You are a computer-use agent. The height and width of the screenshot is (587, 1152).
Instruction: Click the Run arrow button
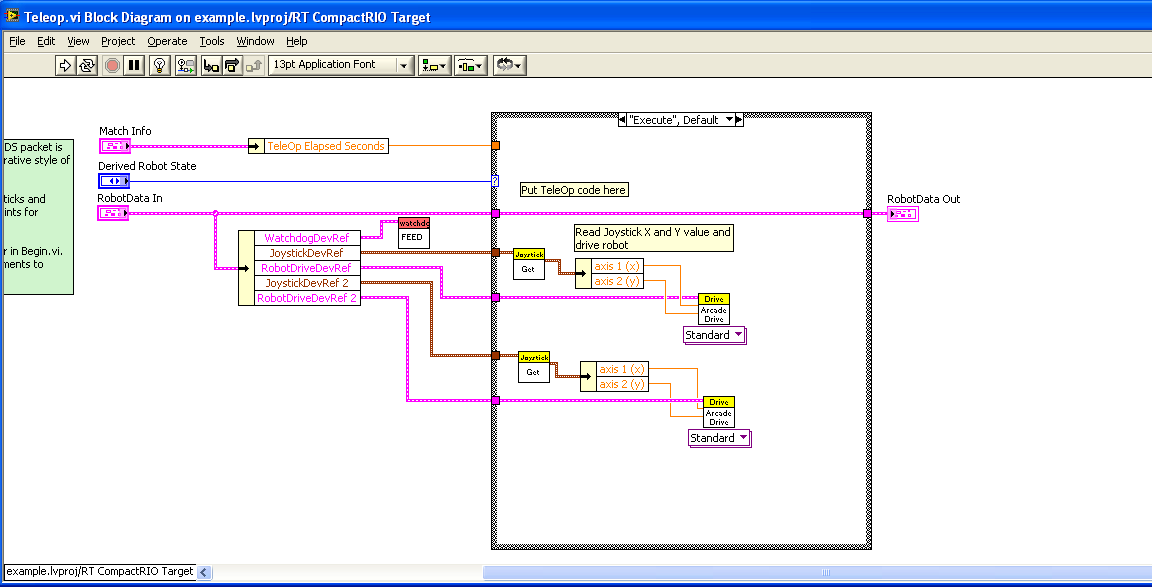(x=65, y=65)
